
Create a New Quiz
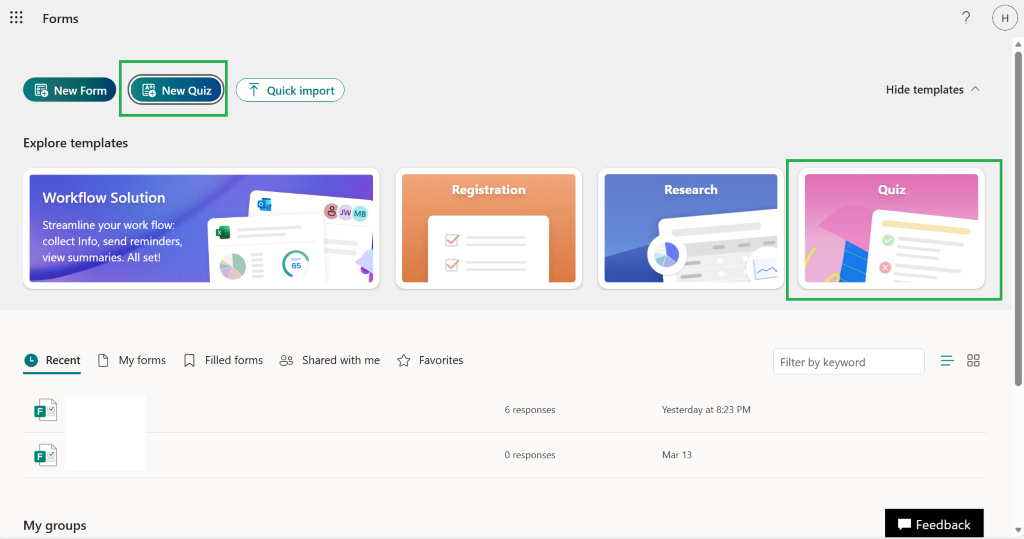coord(176,90)
